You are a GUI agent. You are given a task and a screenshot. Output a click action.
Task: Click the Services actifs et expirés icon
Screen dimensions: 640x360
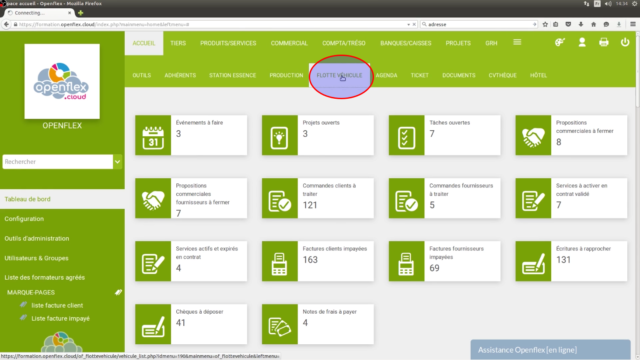pos(153,261)
